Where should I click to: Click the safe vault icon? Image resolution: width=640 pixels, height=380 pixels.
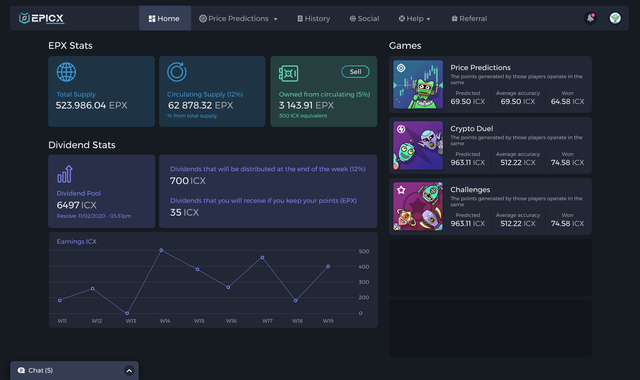click(288, 73)
